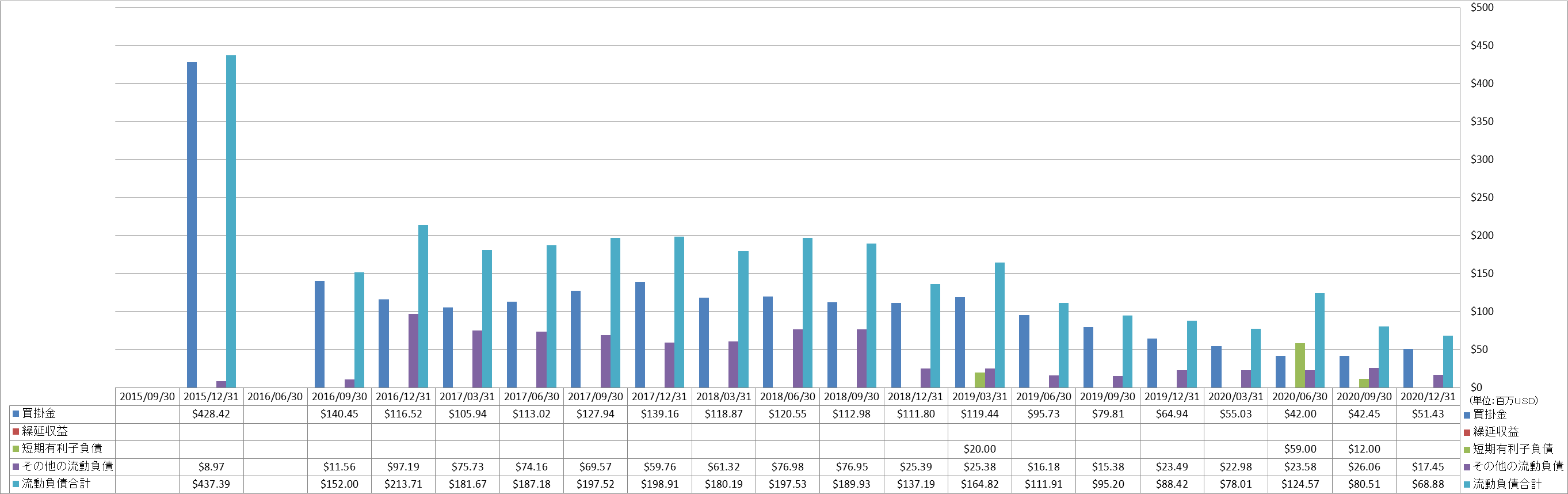
Task: Select the $97.19 other current liabilities cell
Action: coord(403,466)
